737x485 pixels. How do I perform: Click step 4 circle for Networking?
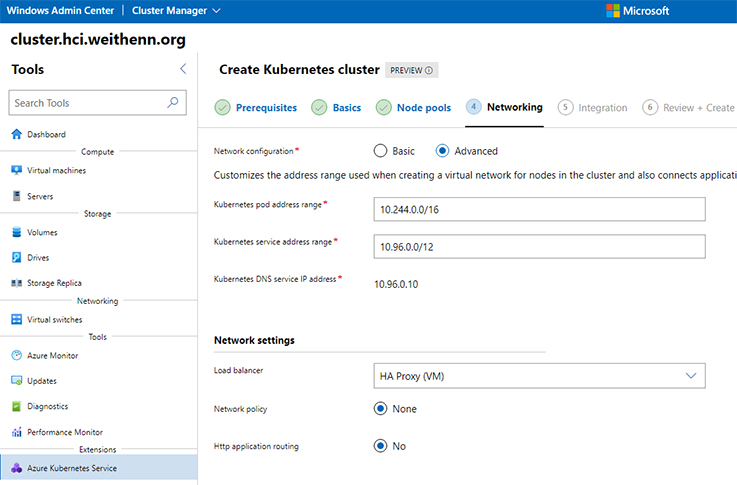click(474, 107)
